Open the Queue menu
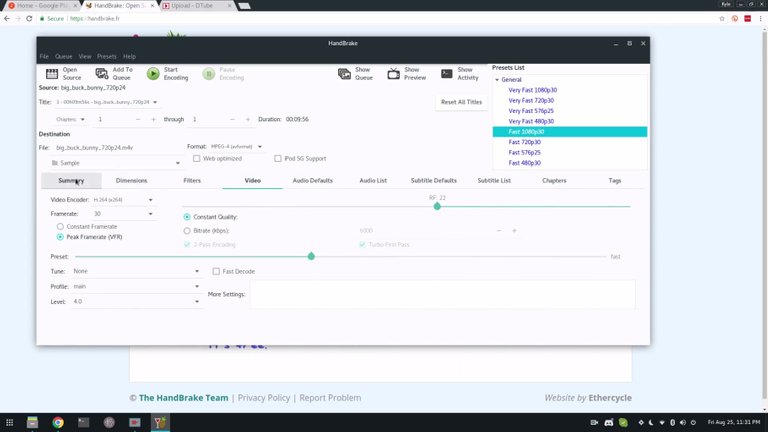 pyautogui.click(x=64, y=56)
